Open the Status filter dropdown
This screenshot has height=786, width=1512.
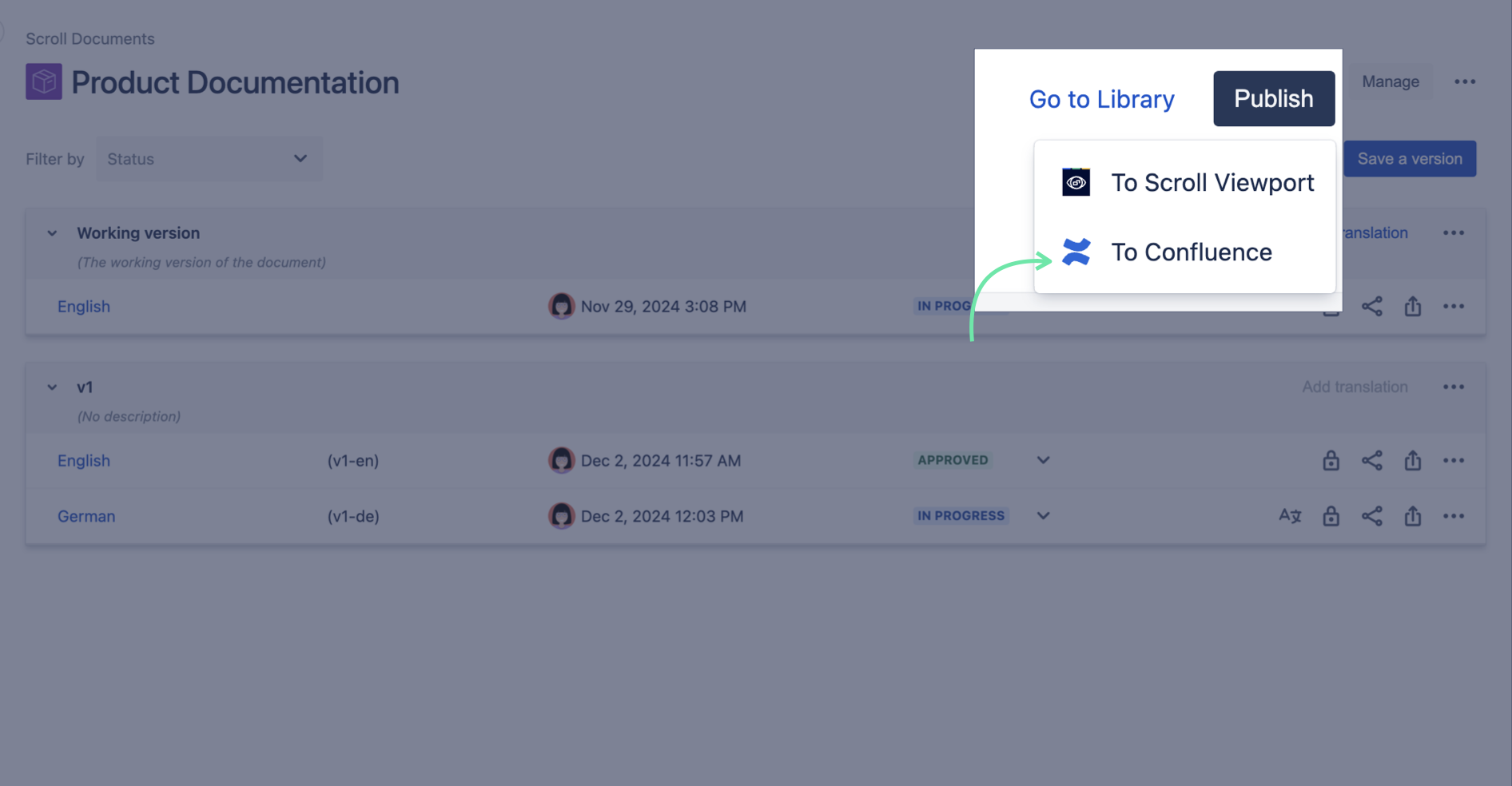[x=209, y=158]
